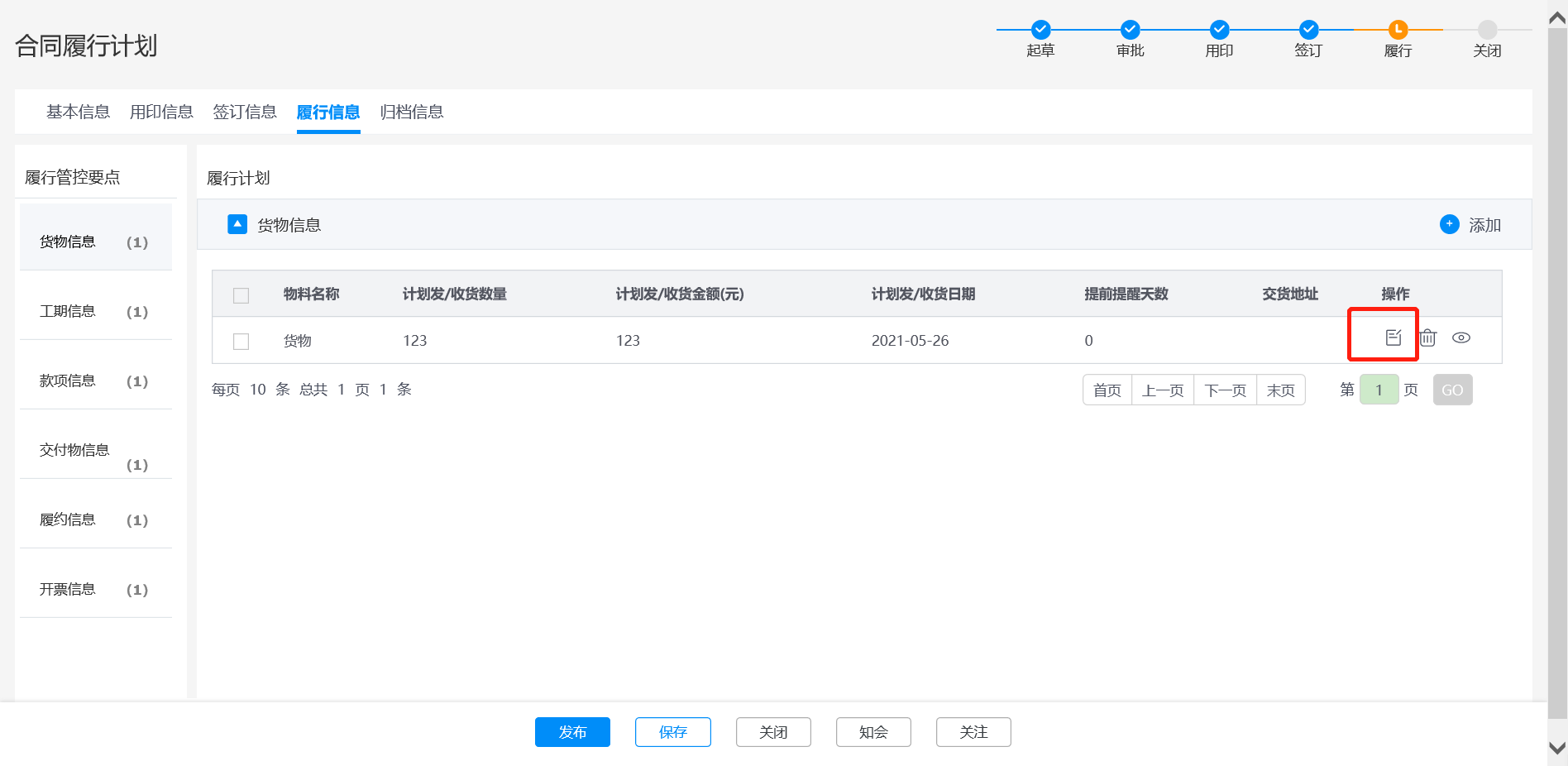Click the page number input field
This screenshot has height=766, width=1568.
tap(1379, 390)
